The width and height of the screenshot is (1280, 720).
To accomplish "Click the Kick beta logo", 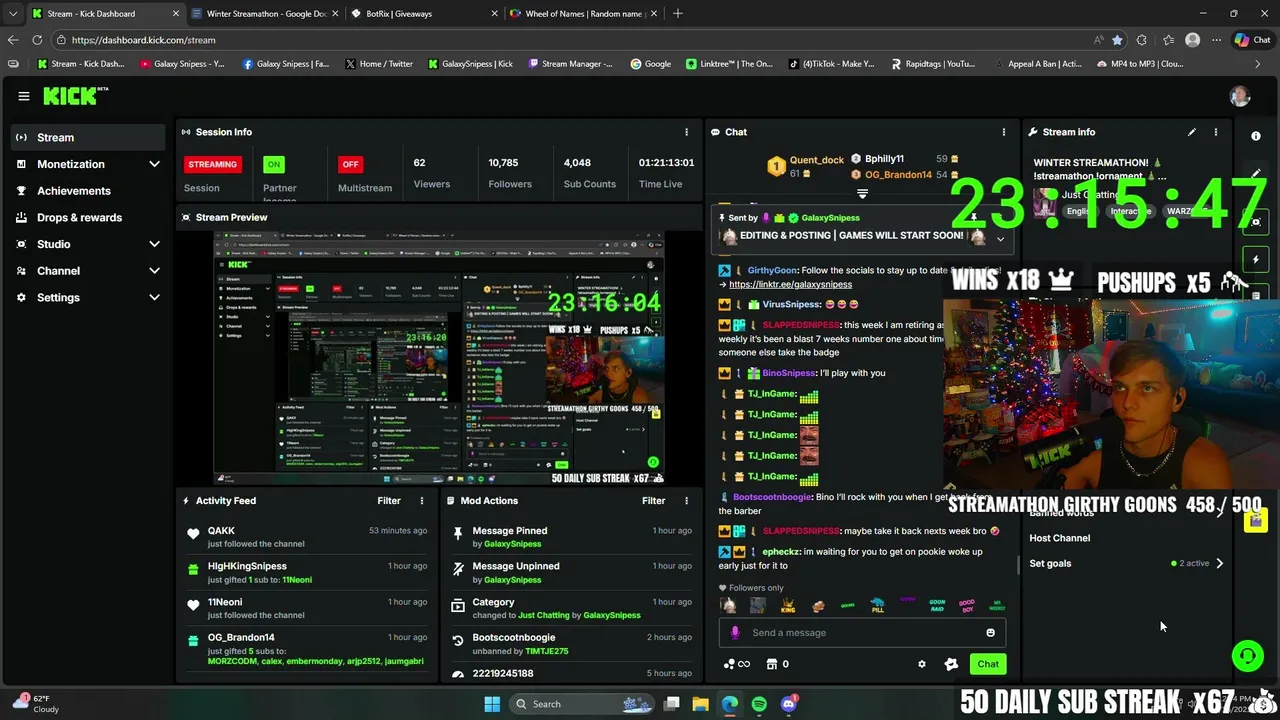I will [75, 96].
